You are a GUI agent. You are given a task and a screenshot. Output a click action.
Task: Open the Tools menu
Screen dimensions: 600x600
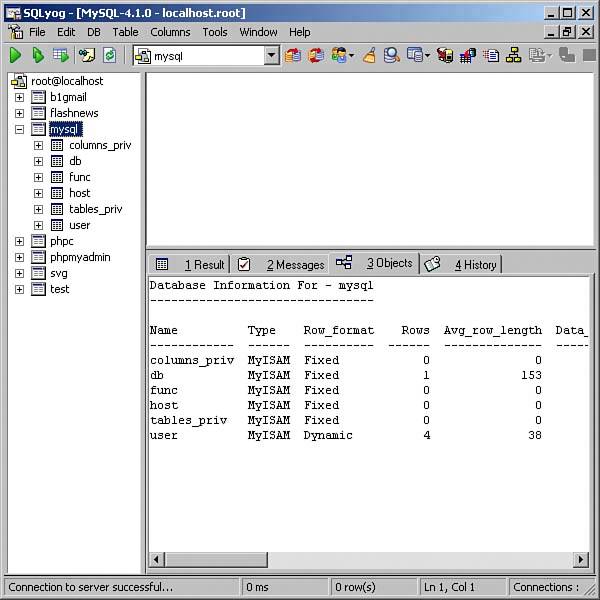(214, 32)
